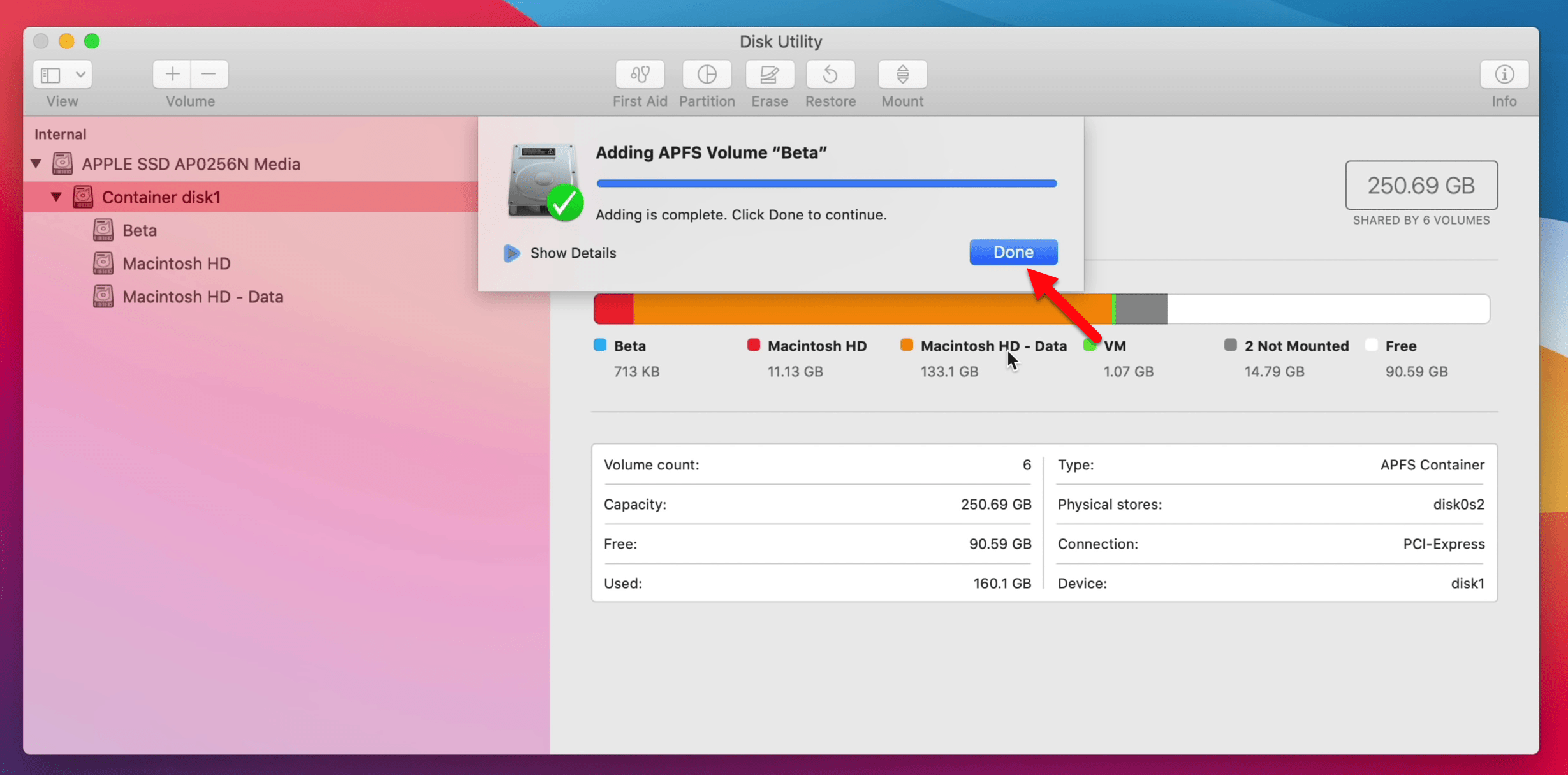Click the "14.79 GB" not mounted value

pos(1274,372)
